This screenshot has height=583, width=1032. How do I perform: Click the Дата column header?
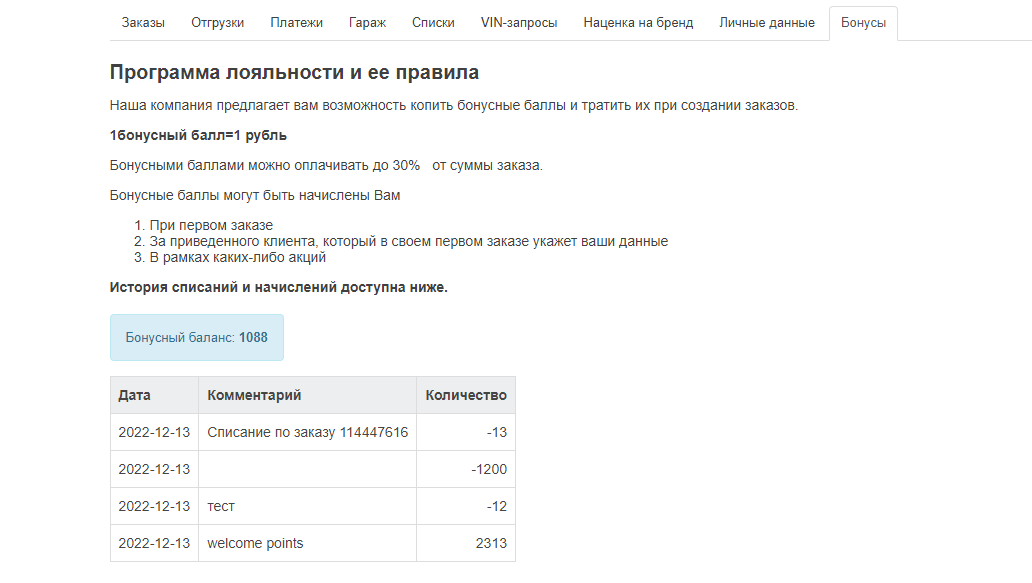coord(154,395)
